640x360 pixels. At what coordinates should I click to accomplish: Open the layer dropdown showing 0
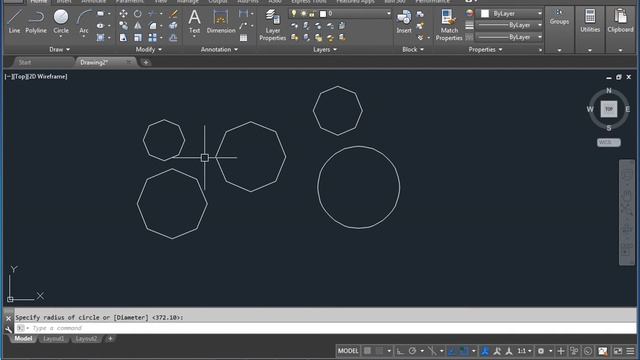[340, 13]
